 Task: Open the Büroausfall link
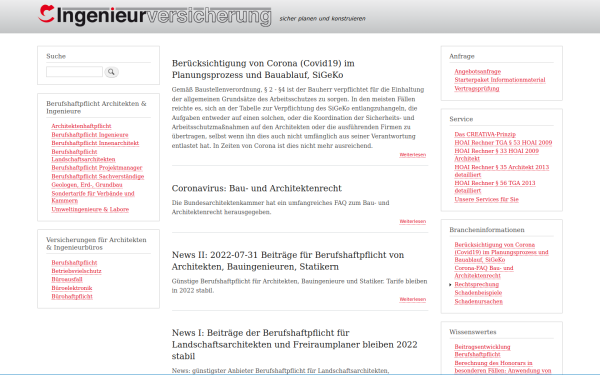click(x=67, y=279)
